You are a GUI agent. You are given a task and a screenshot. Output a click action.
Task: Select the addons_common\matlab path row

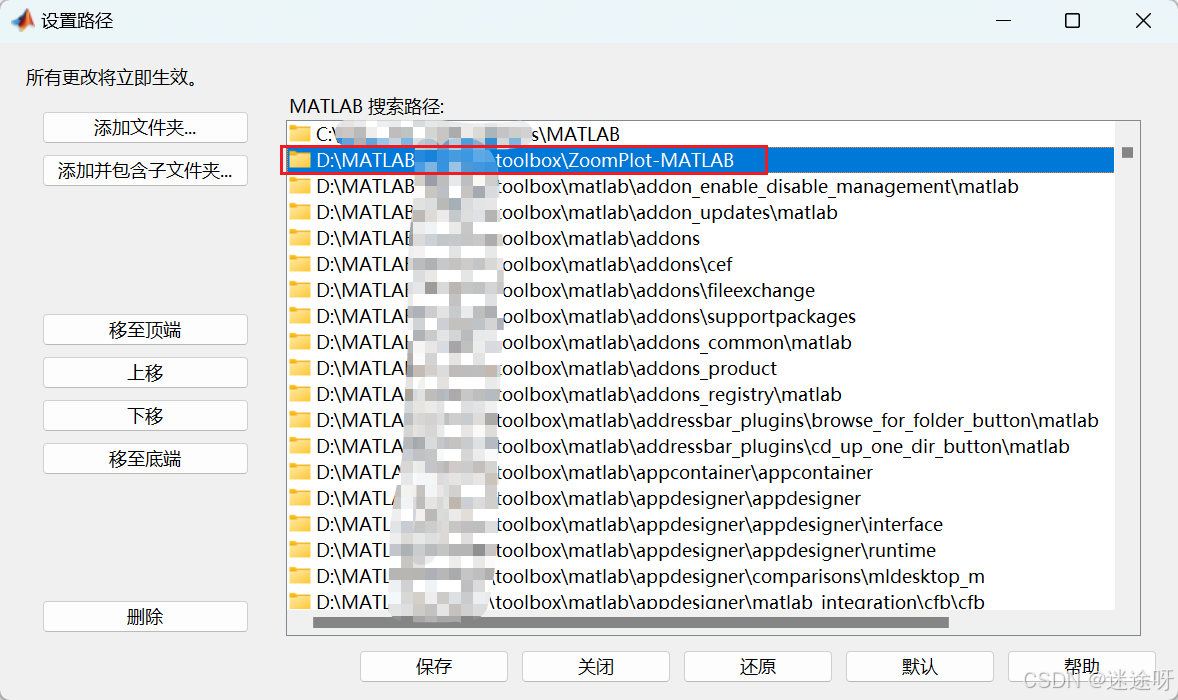point(700,342)
